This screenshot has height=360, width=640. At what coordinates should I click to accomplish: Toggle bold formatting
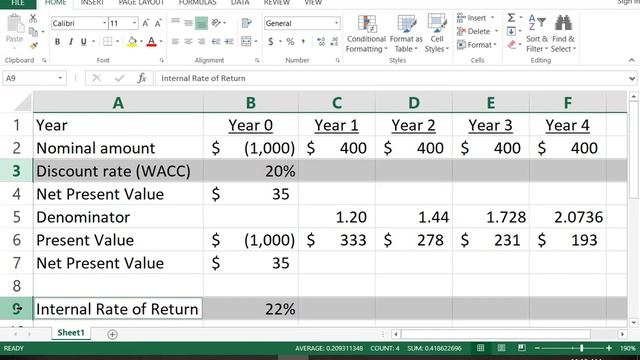point(58,42)
